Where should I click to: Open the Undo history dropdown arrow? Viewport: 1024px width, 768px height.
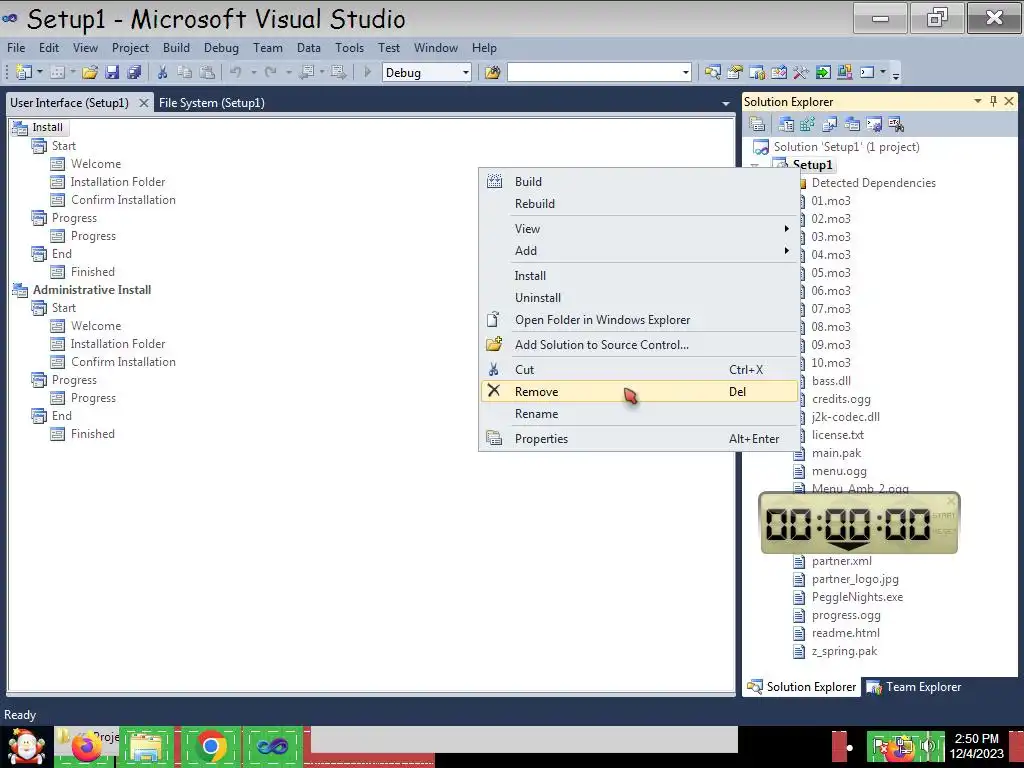pos(253,72)
